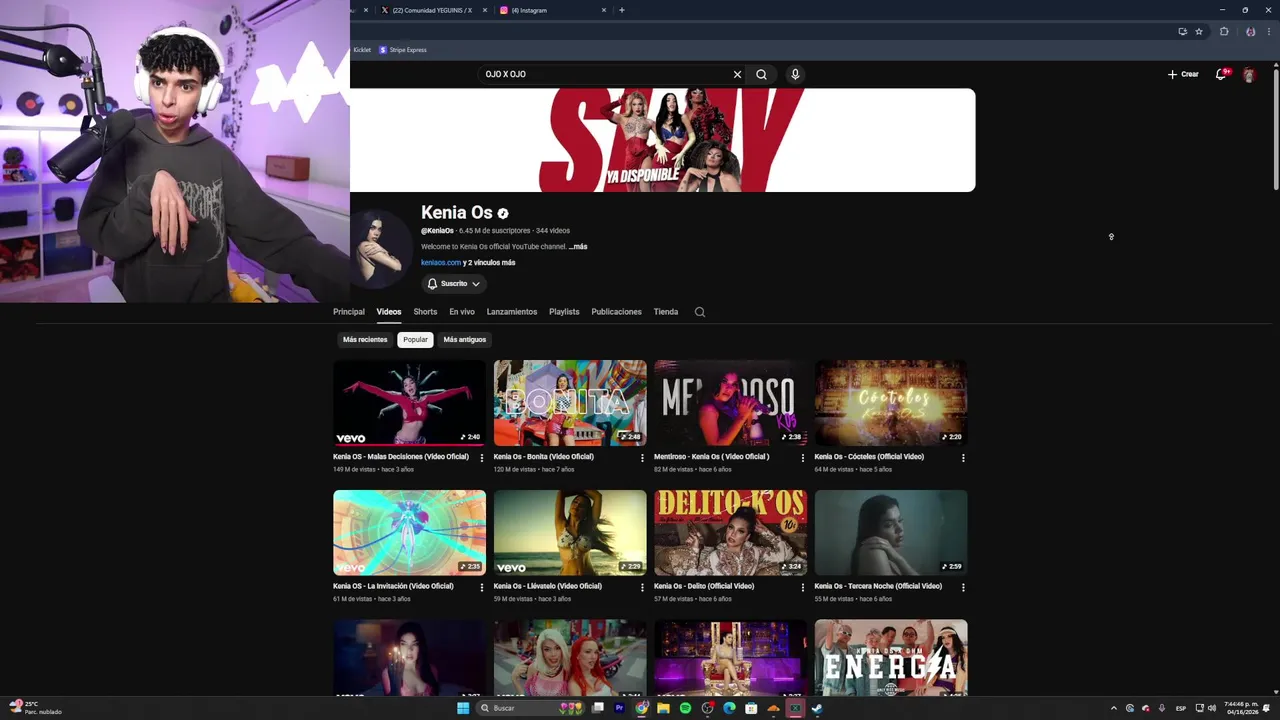This screenshot has width=1280, height=720.
Task: Open the Suscrito subscription dropdown
Action: click(x=454, y=284)
